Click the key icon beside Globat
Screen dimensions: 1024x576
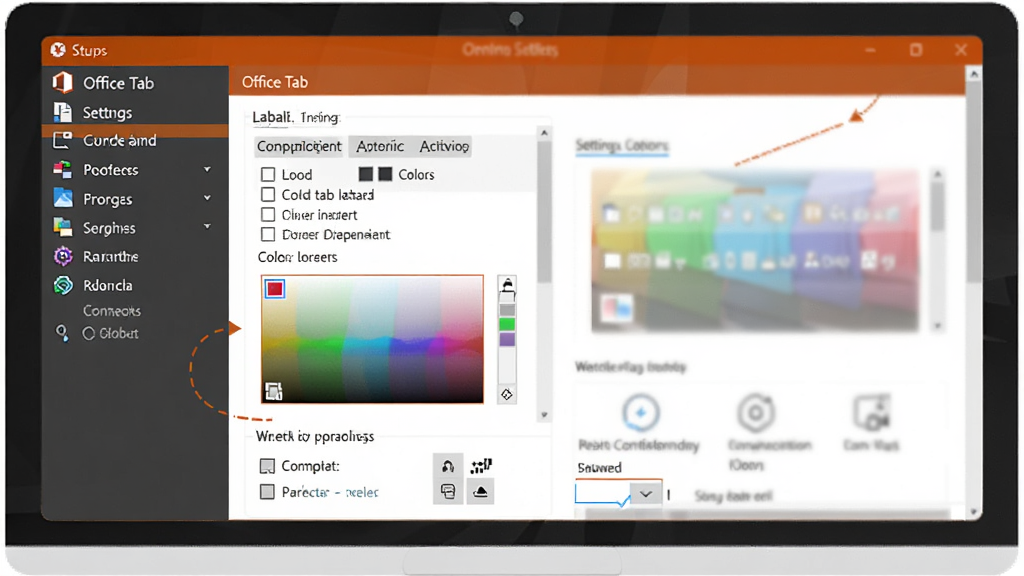[62, 333]
